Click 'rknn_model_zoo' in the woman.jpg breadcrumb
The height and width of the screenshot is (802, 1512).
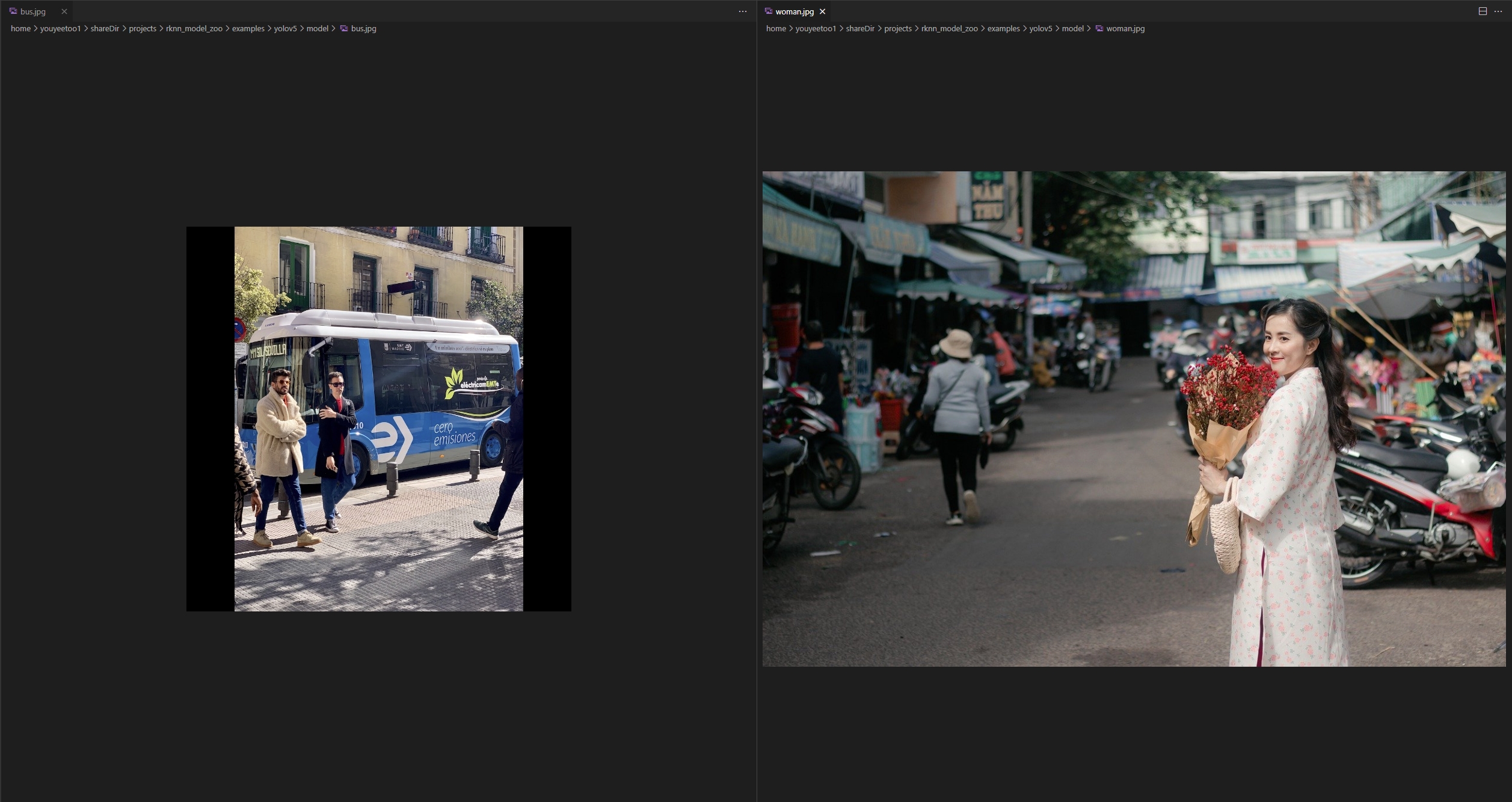point(950,28)
